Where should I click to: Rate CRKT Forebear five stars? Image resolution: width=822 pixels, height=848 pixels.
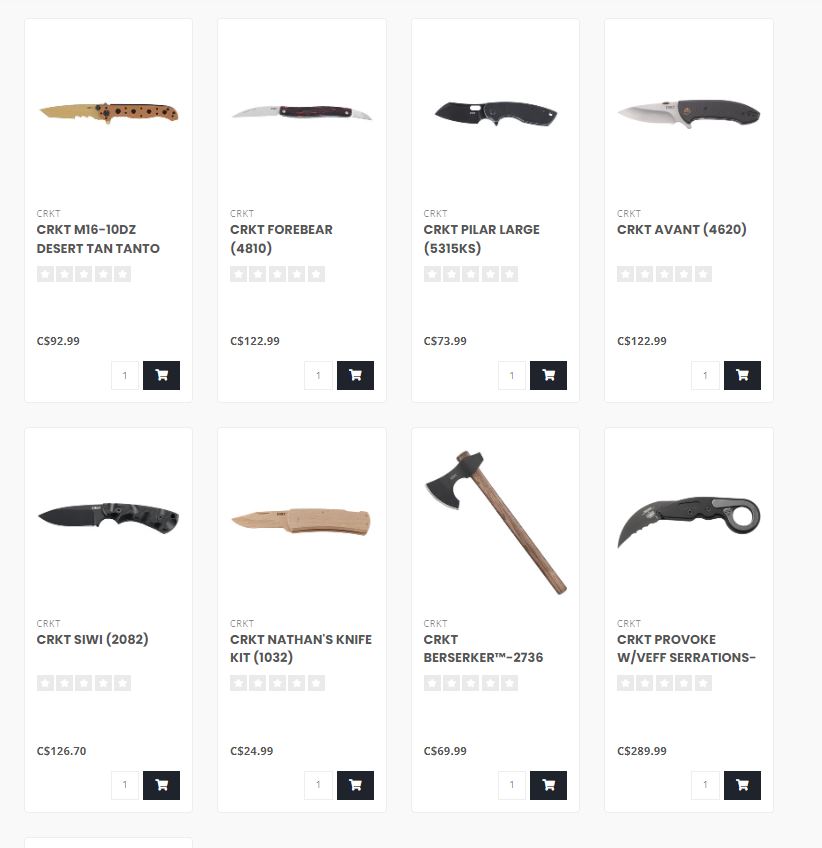[x=316, y=274]
